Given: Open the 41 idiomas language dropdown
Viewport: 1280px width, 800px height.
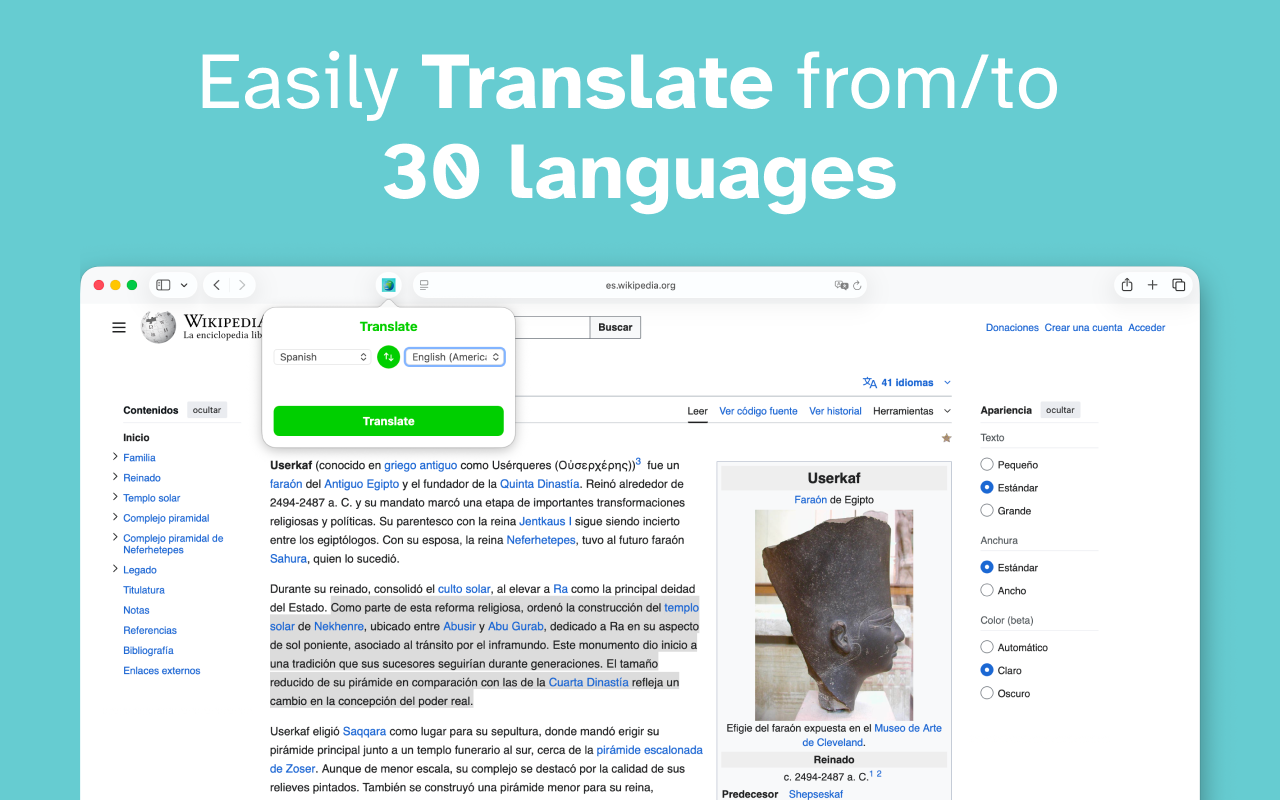Looking at the screenshot, I should pos(907,382).
